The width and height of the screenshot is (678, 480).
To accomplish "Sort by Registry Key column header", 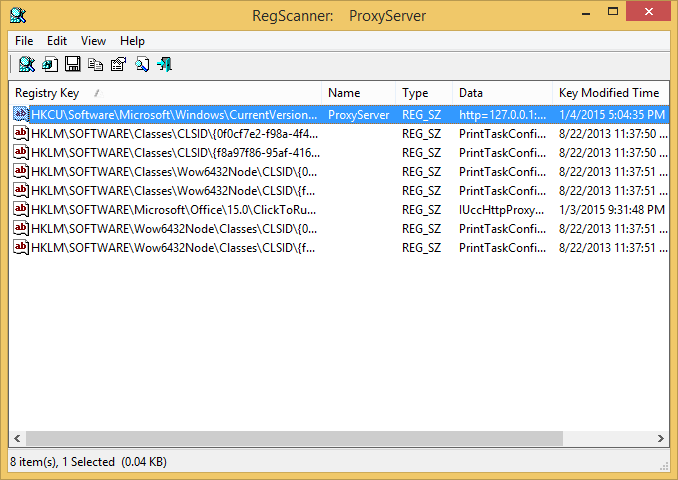I will click(x=165, y=93).
